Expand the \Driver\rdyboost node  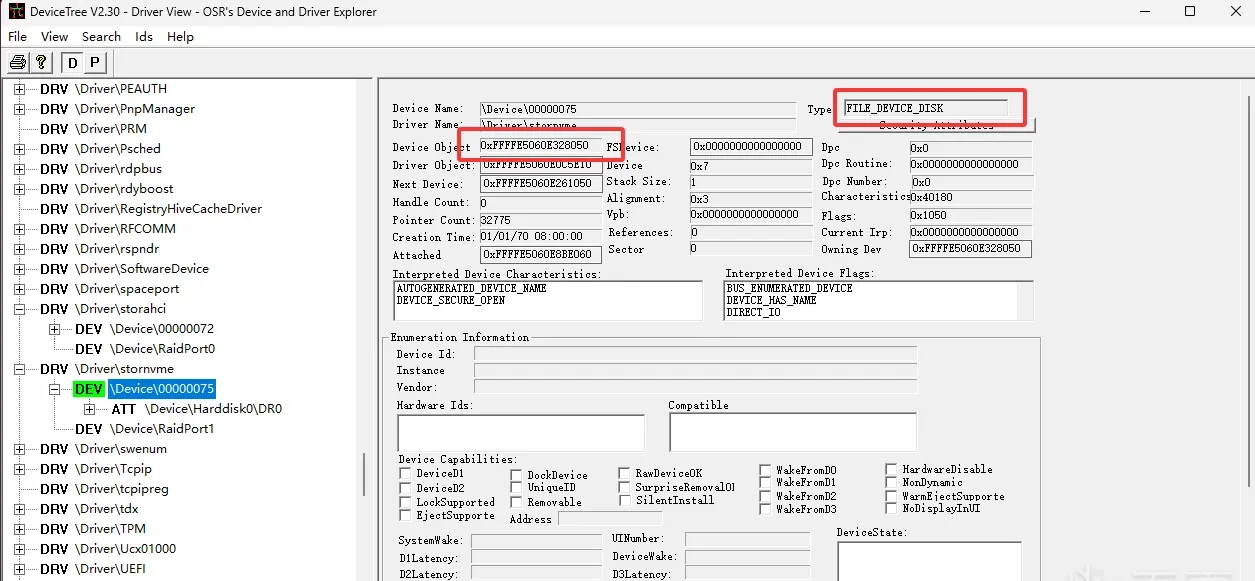coord(19,189)
